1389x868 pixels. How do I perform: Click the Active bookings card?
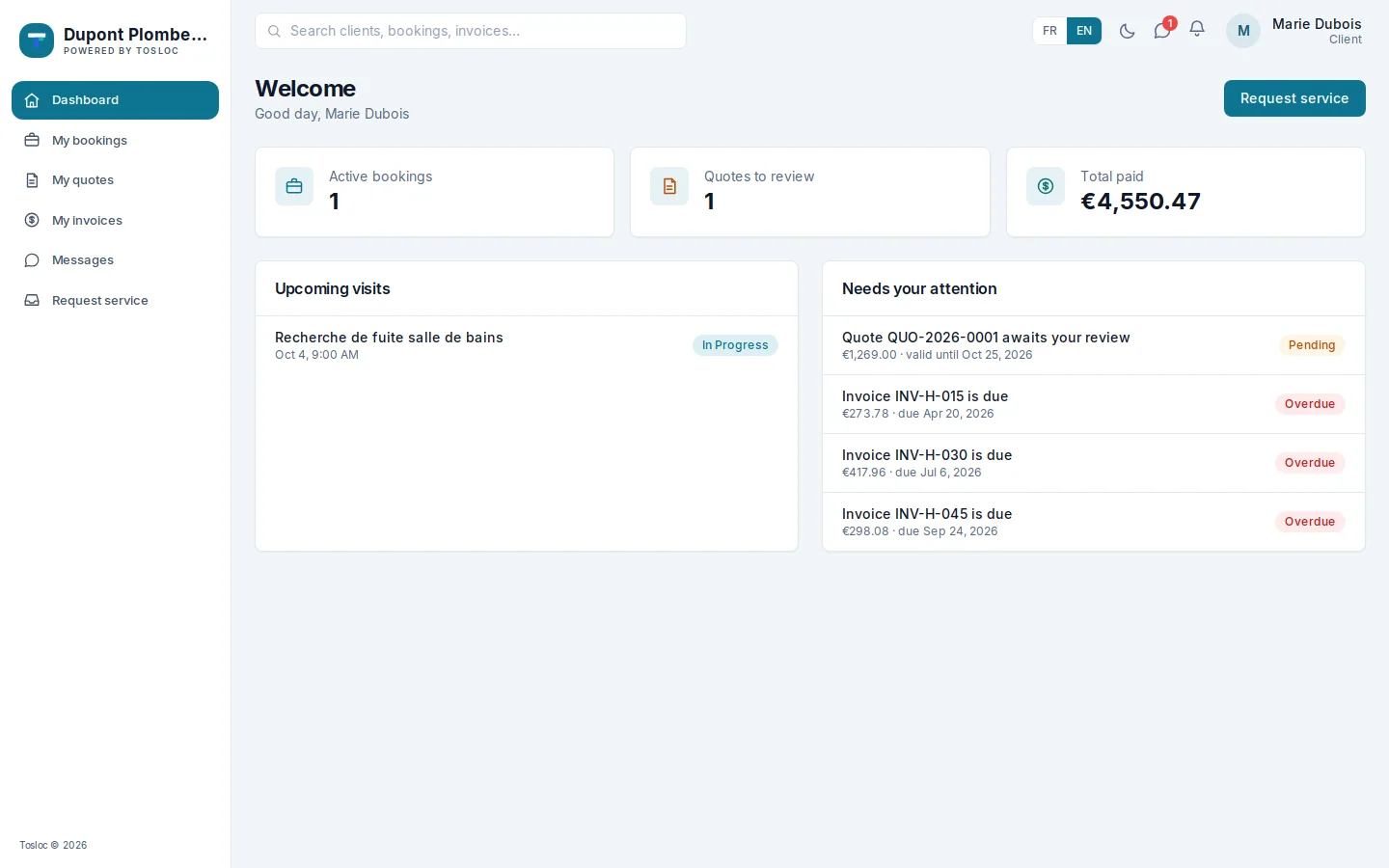coord(434,192)
